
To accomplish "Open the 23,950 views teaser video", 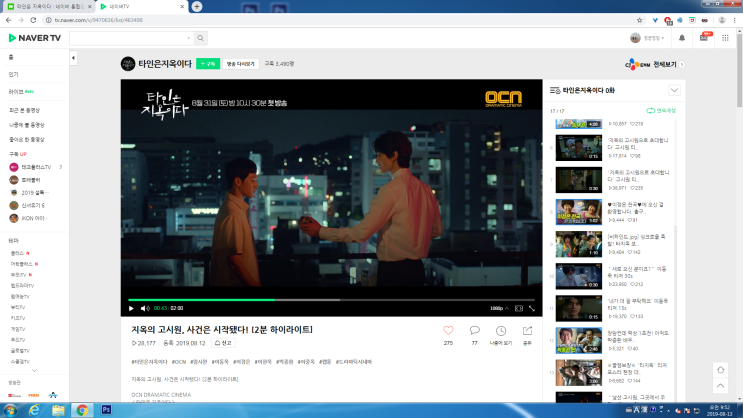I will point(579,276).
